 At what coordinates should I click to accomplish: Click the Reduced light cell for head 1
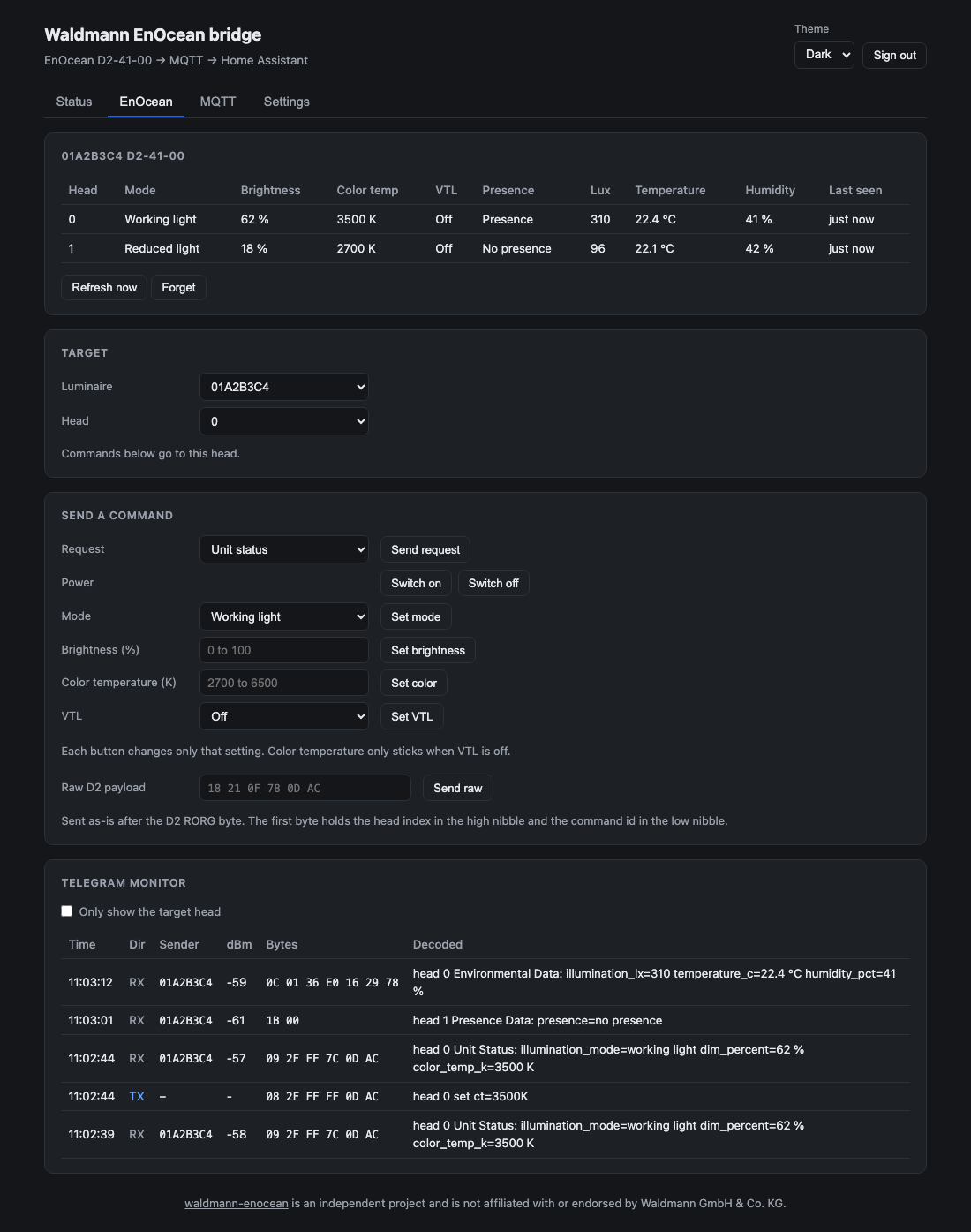point(162,248)
